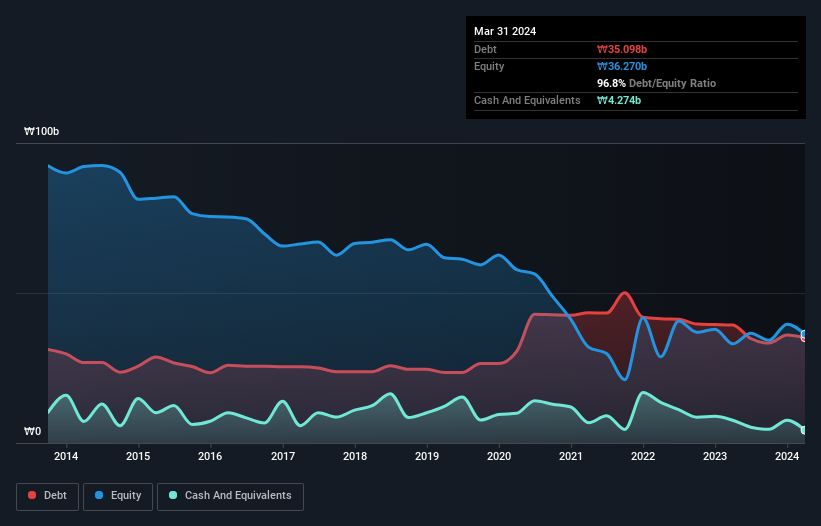The width and height of the screenshot is (821, 526).
Task: Click the 2014 x-axis label
Action: coord(66,456)
